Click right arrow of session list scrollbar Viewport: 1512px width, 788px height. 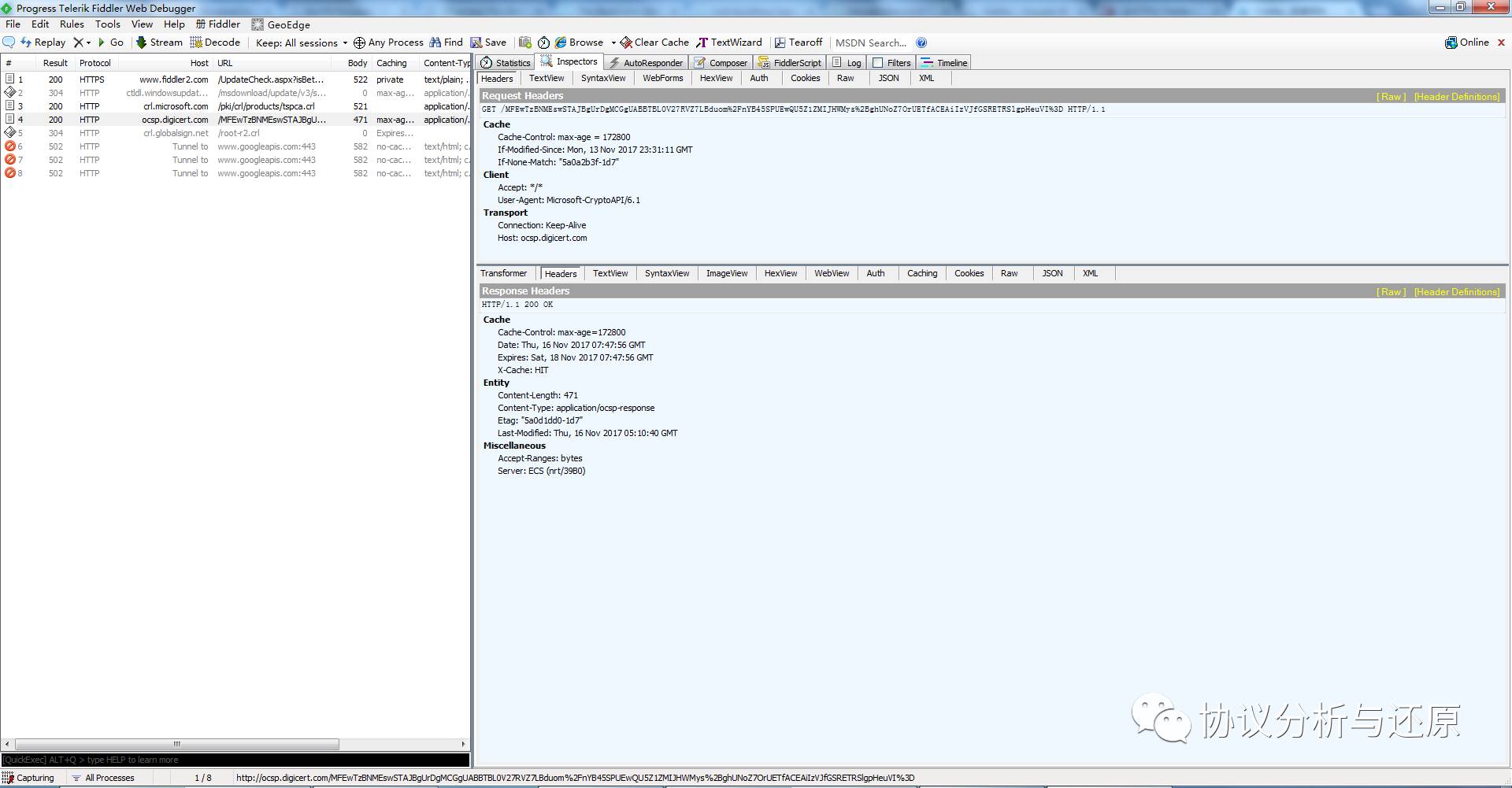click(x=464, y=744)
